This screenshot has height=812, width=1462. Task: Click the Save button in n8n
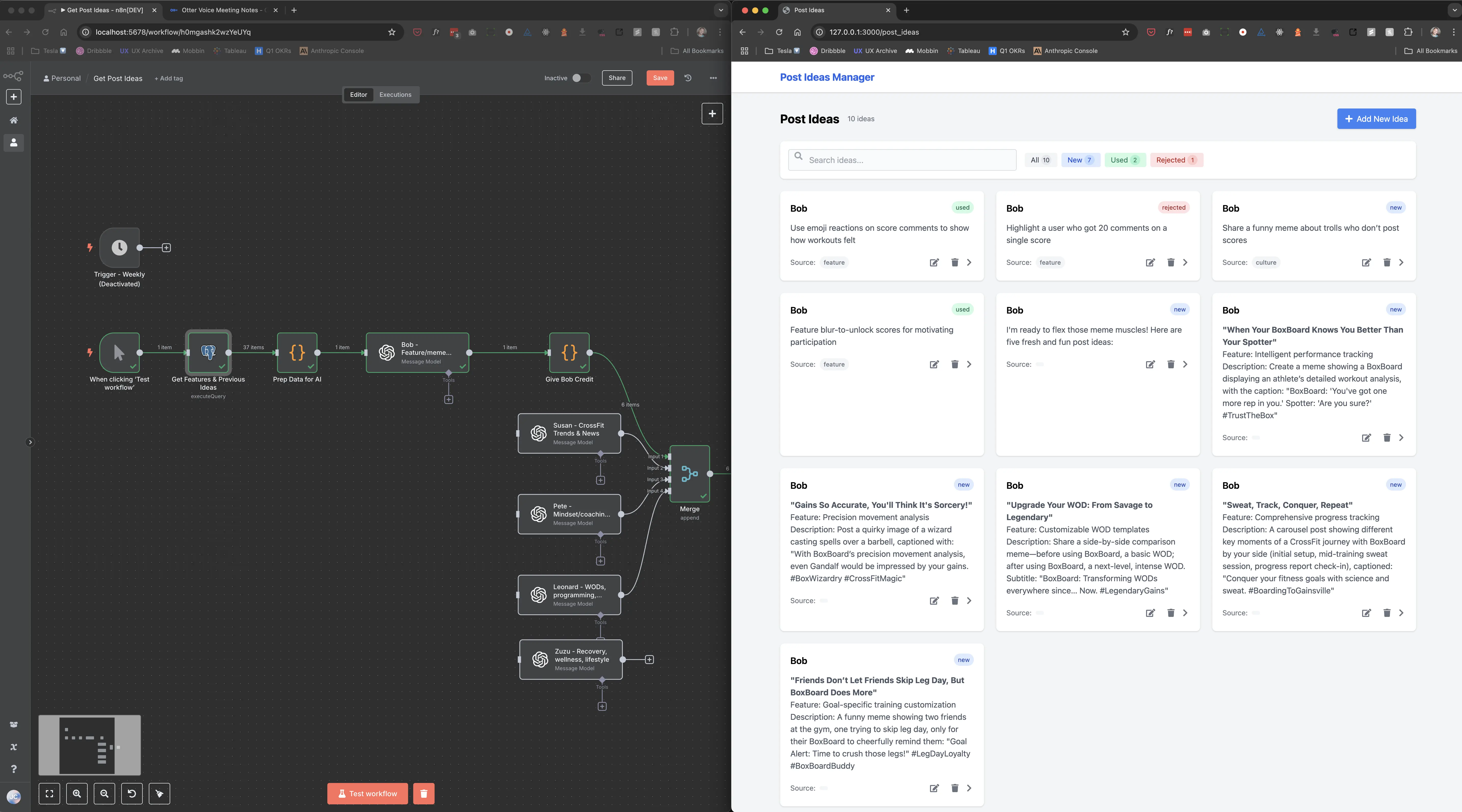point(660,78)
